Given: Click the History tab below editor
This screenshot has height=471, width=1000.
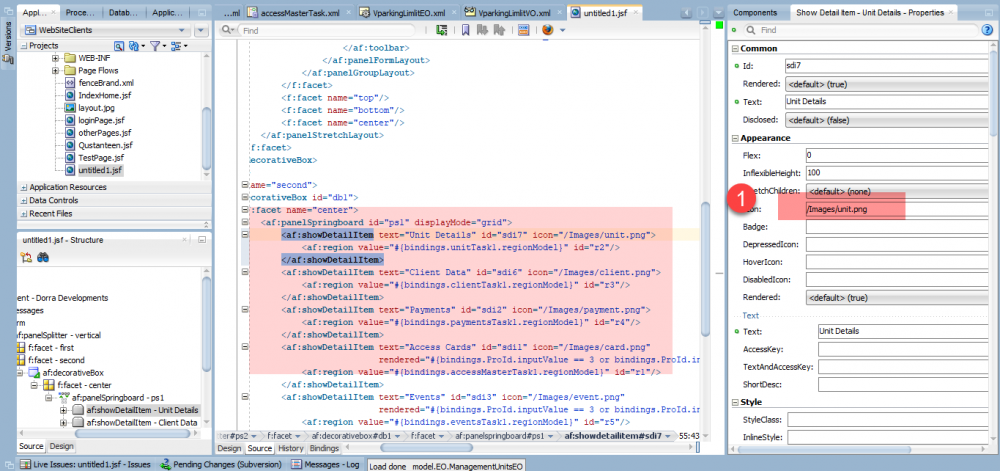Looking at the screenshot, I should (x=291, y=448).
